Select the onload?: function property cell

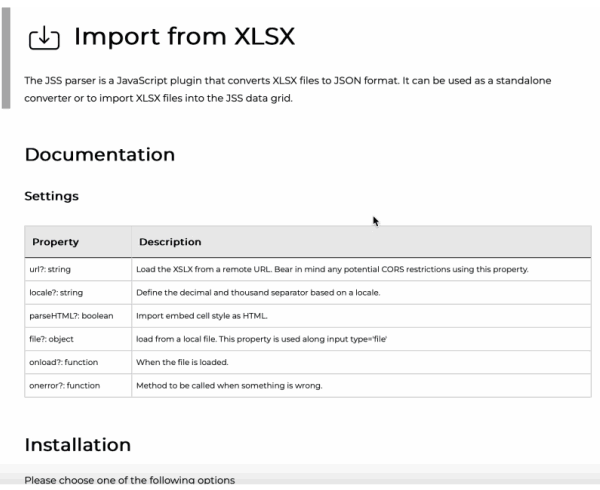point(78,362)
